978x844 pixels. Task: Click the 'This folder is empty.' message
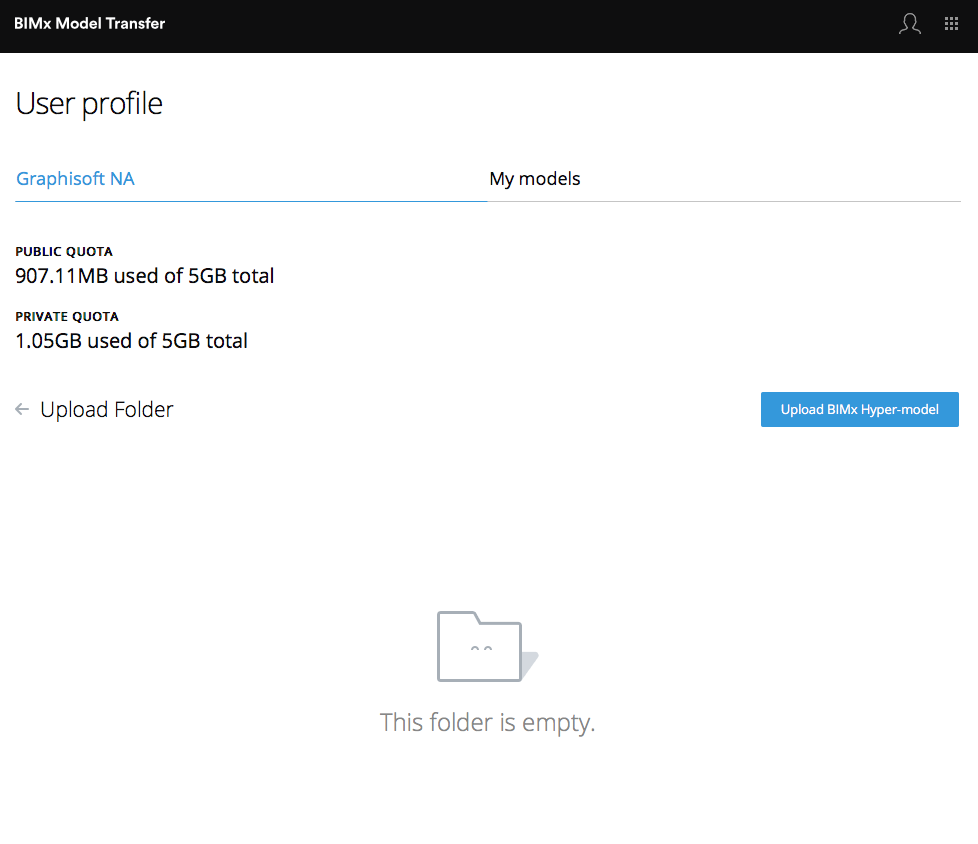(x=488, y=722)
